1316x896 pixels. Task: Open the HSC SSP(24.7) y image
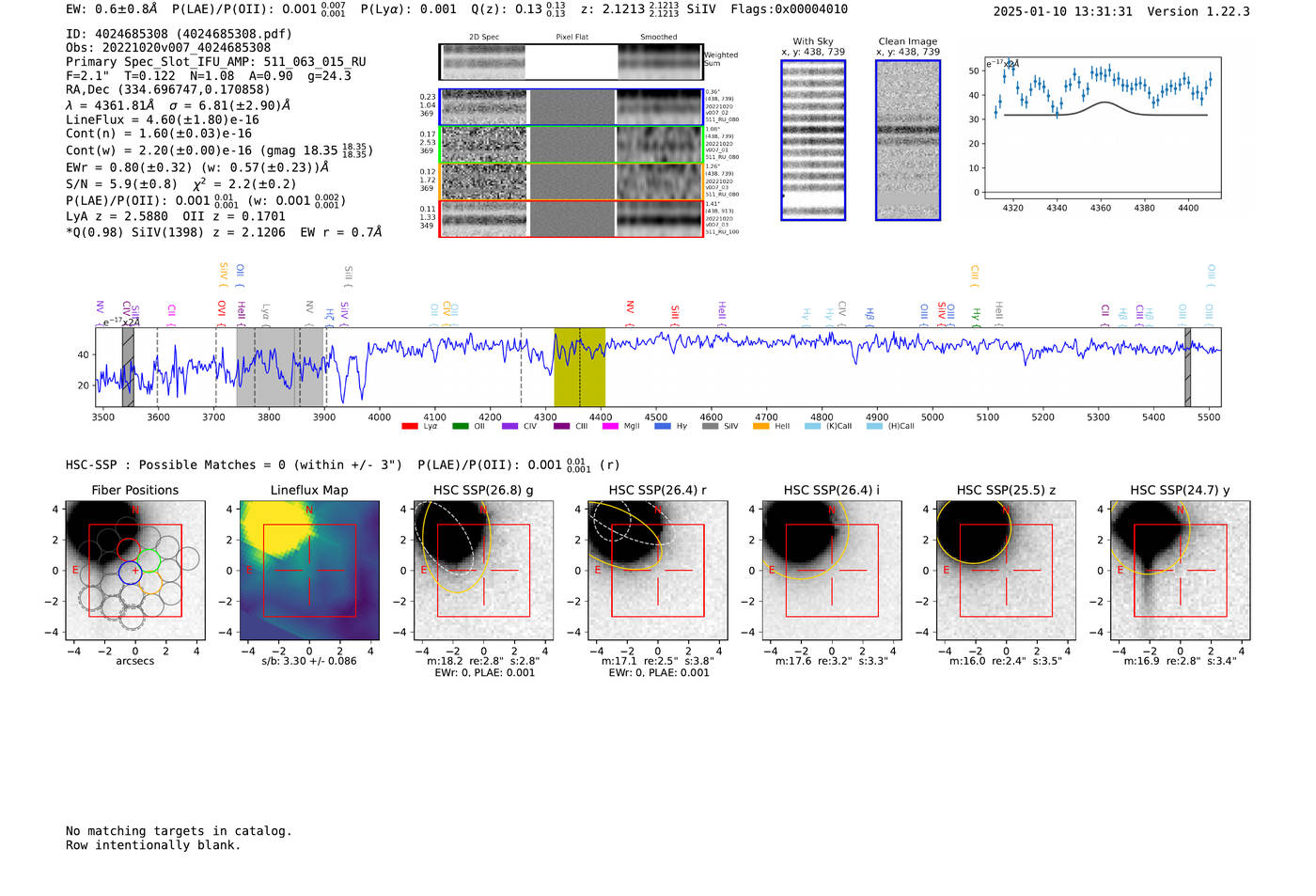point(1181,570)
